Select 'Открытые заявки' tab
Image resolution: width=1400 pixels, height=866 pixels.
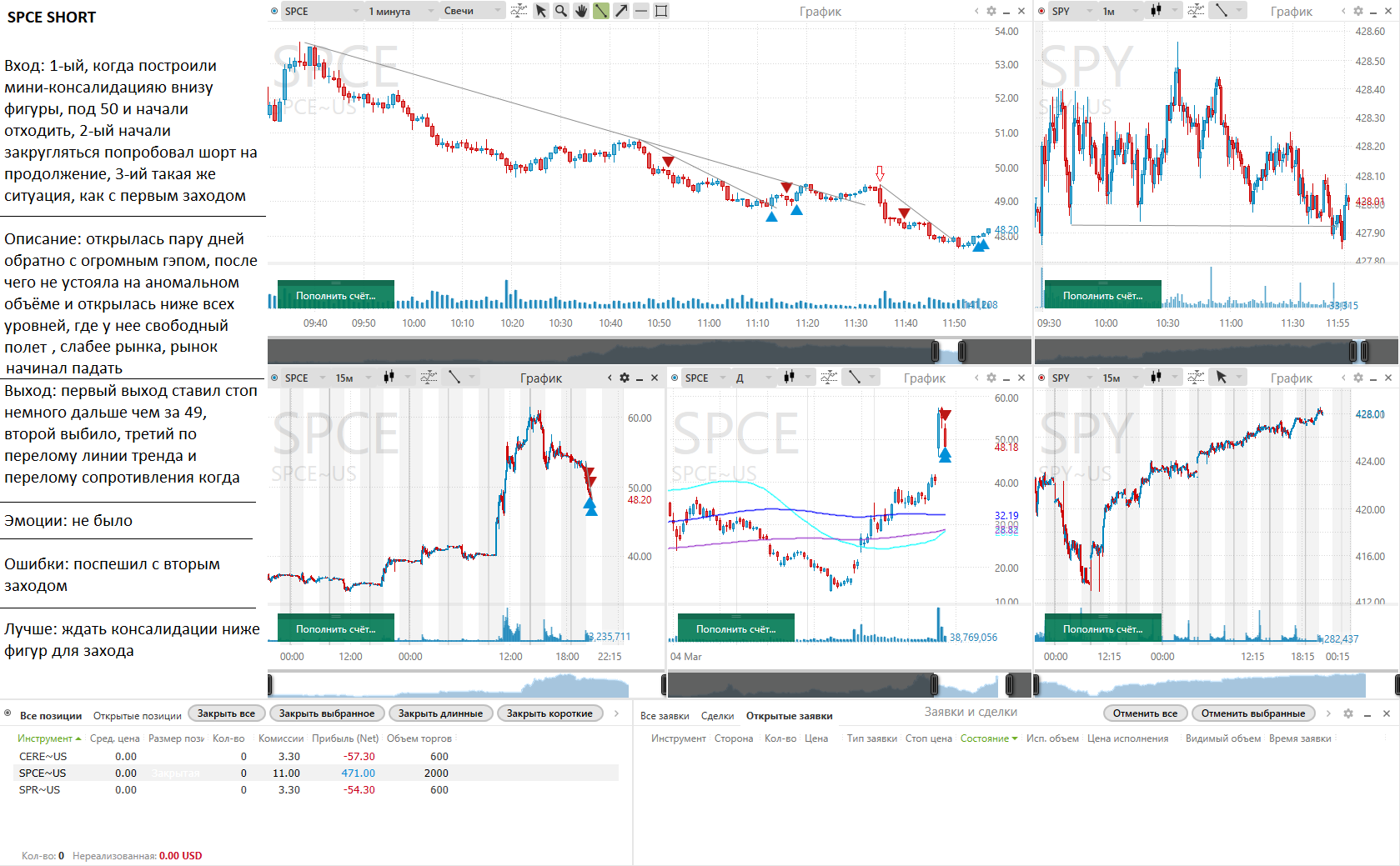789,715
